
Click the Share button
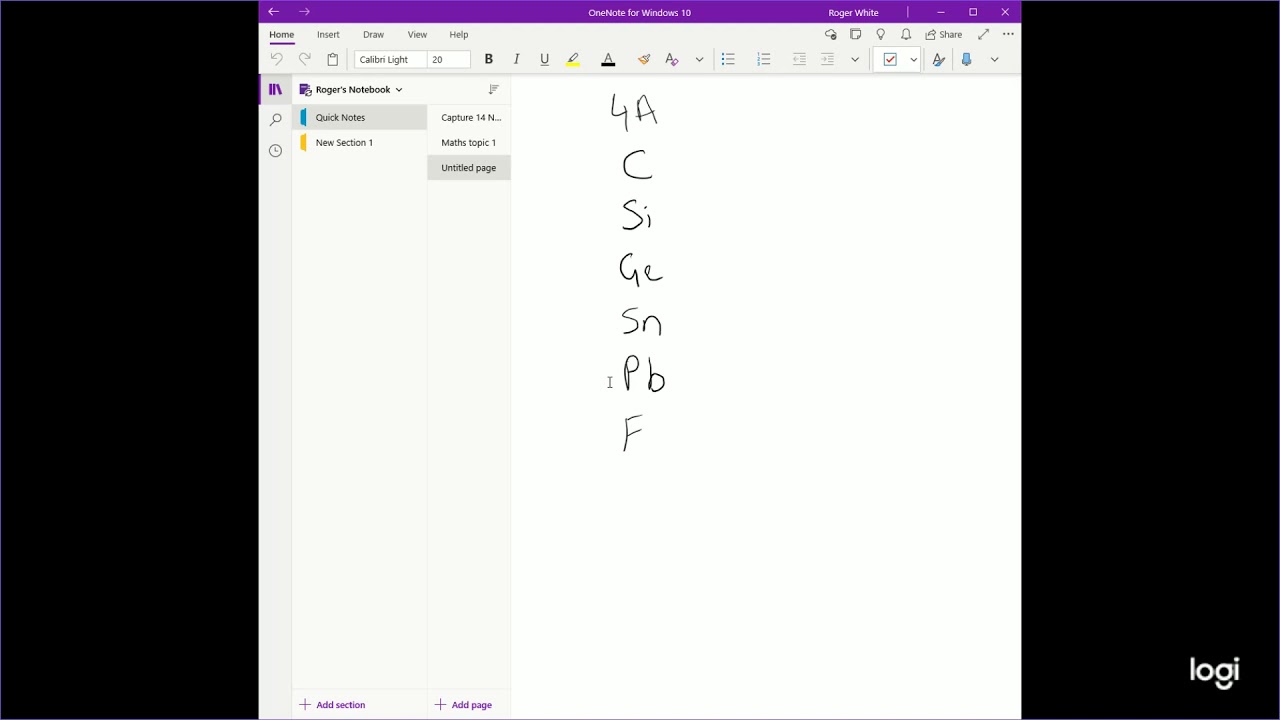click(x=944, y=35)
